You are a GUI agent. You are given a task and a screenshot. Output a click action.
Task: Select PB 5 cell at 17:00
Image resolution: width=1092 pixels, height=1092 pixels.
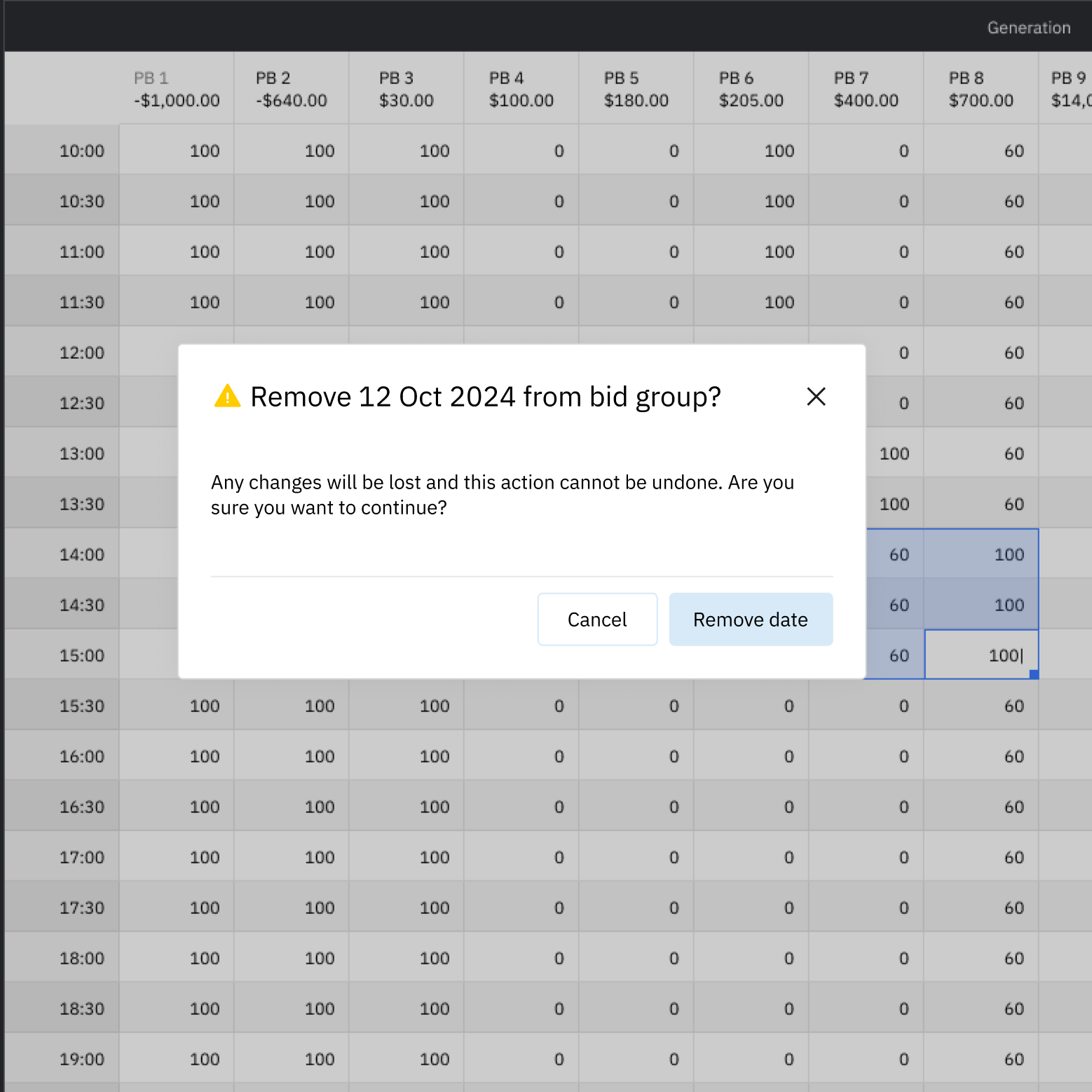[x=636, y=857]
